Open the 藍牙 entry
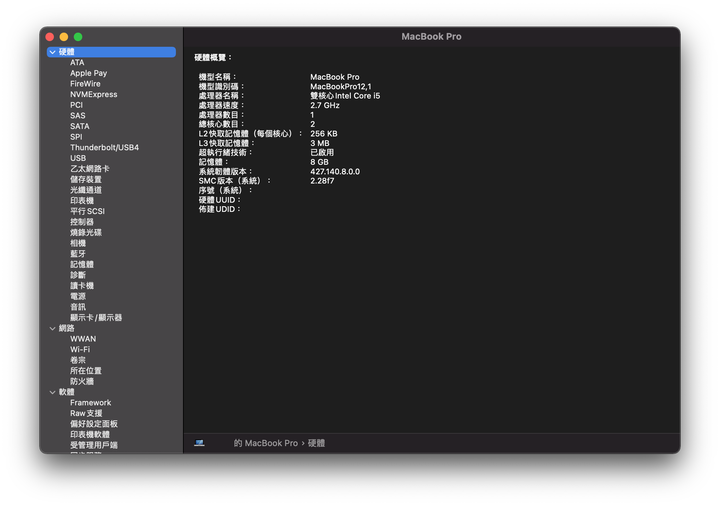Screen dimensions: 720x506 pyautogui.click(x=78, y=253)
